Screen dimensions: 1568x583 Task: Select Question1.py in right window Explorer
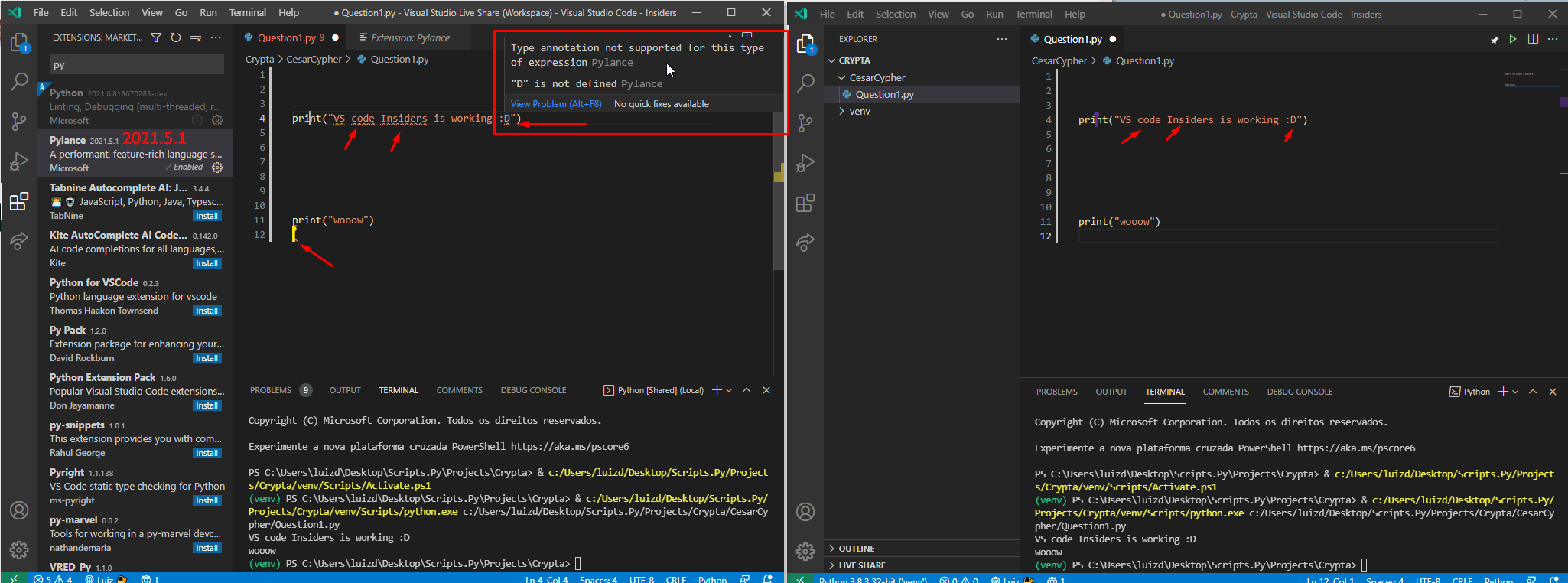[x=922, y=94]
